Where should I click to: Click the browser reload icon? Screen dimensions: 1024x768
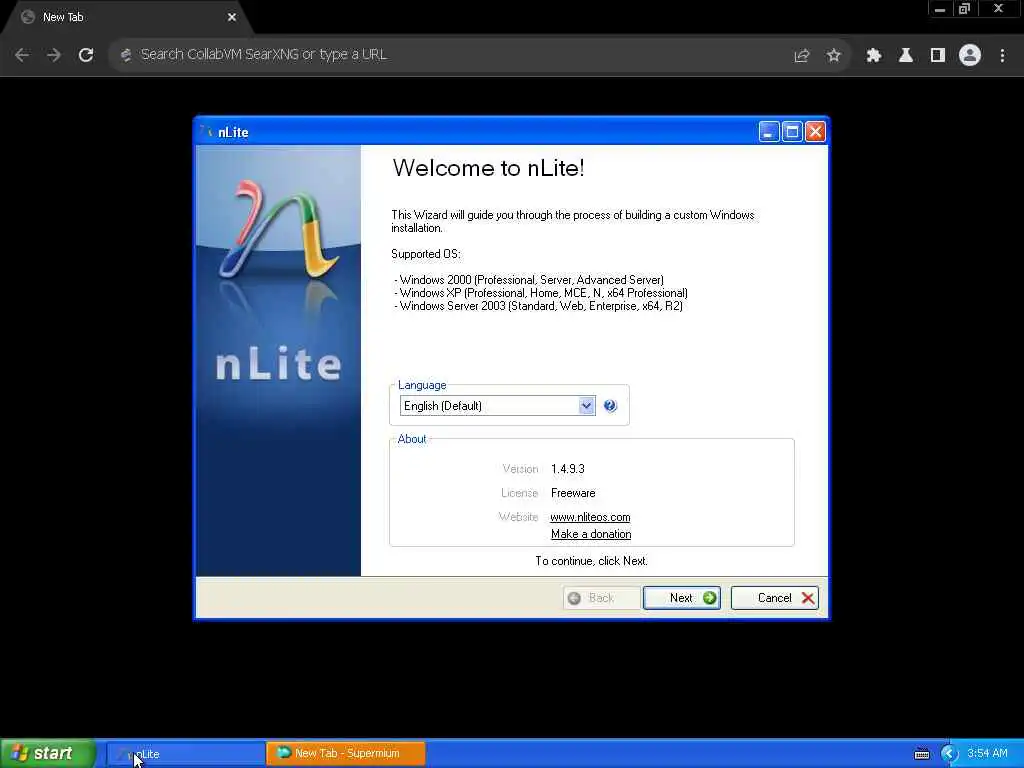click(x=86, y=55)
